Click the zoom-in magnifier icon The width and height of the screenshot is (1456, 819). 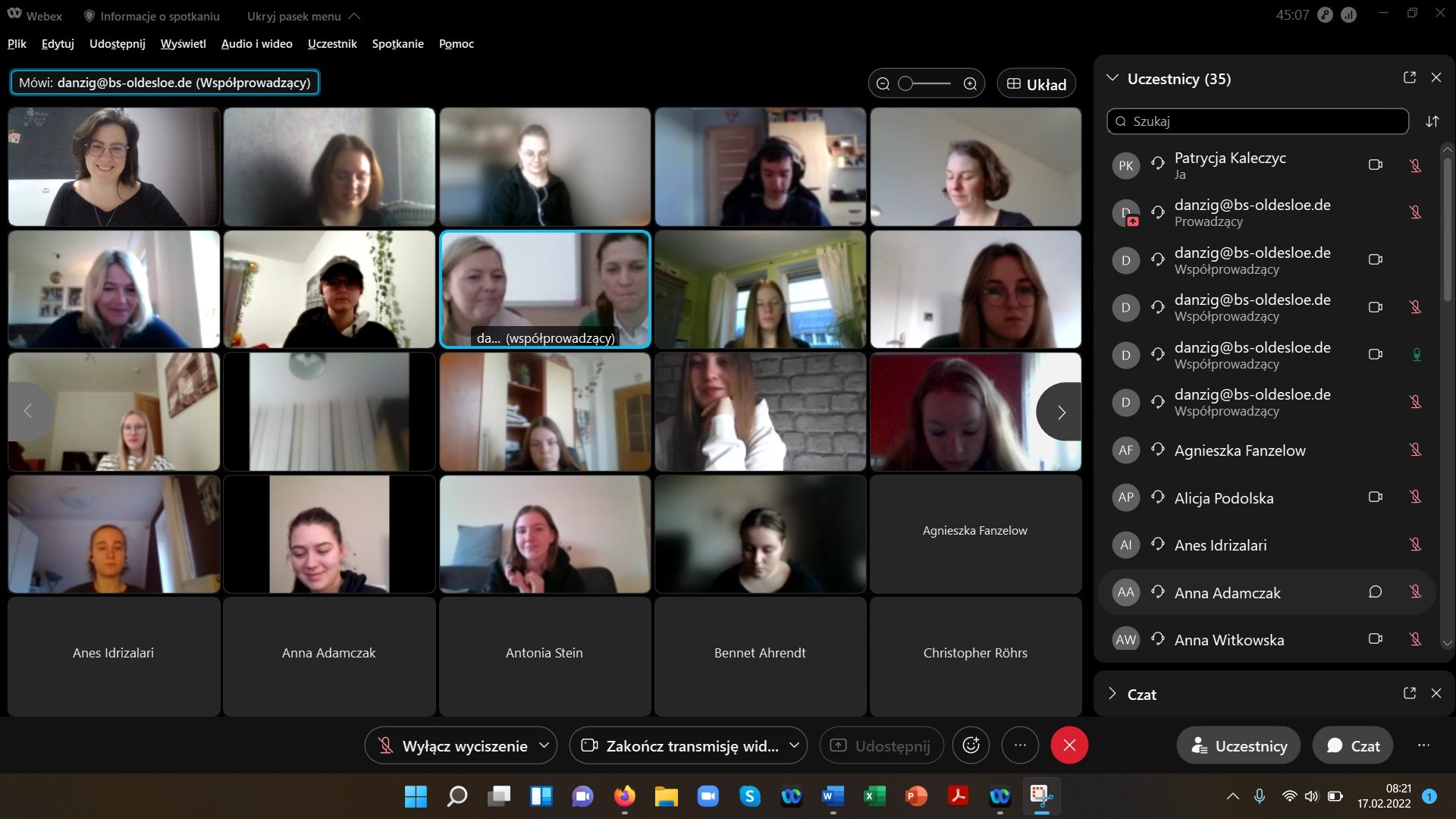click(x=970, y=83)
